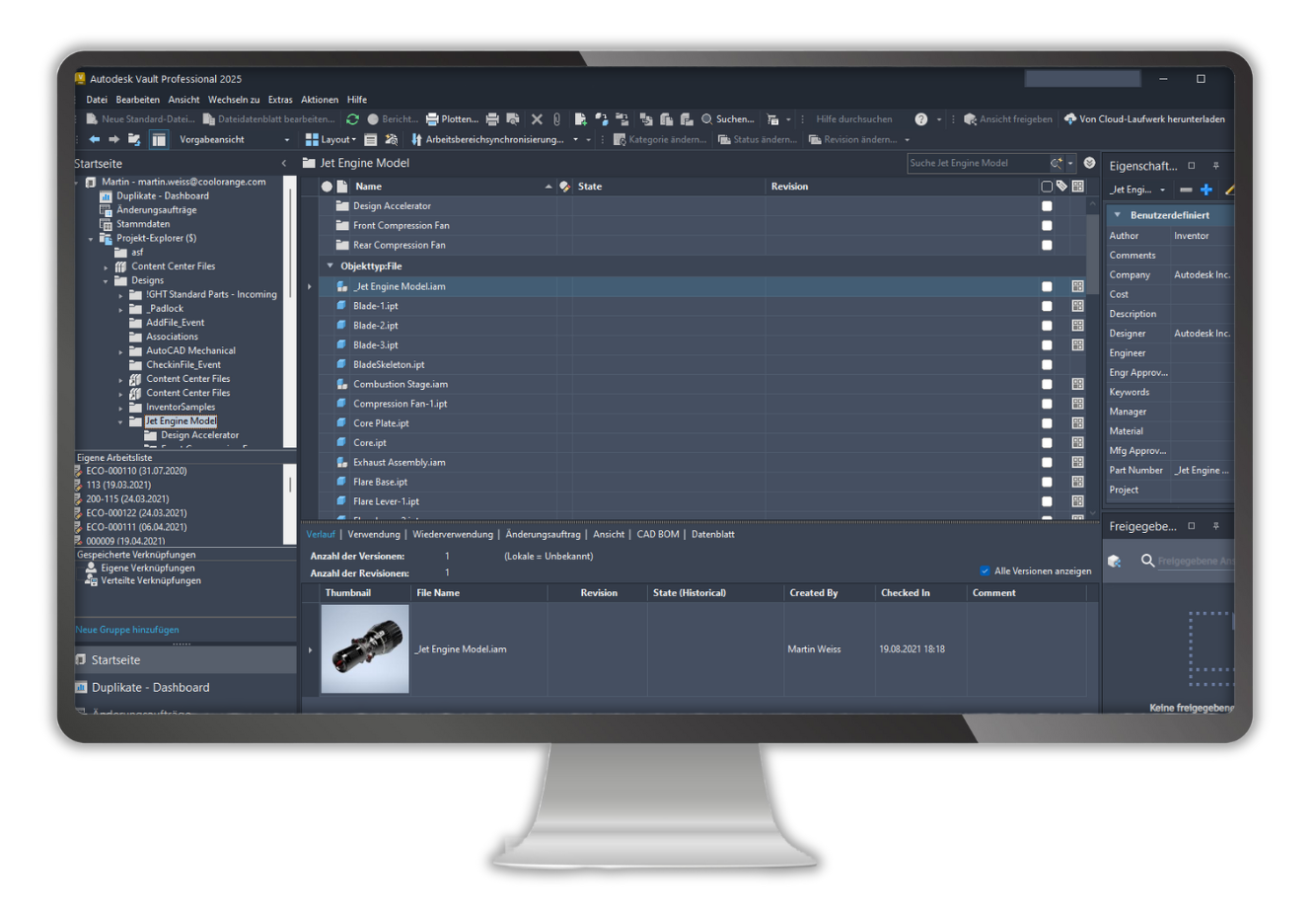The height and width of the screenshot is (911, 1316).
Task: Select Stammdaten in the tree
Action: point(143,224)
